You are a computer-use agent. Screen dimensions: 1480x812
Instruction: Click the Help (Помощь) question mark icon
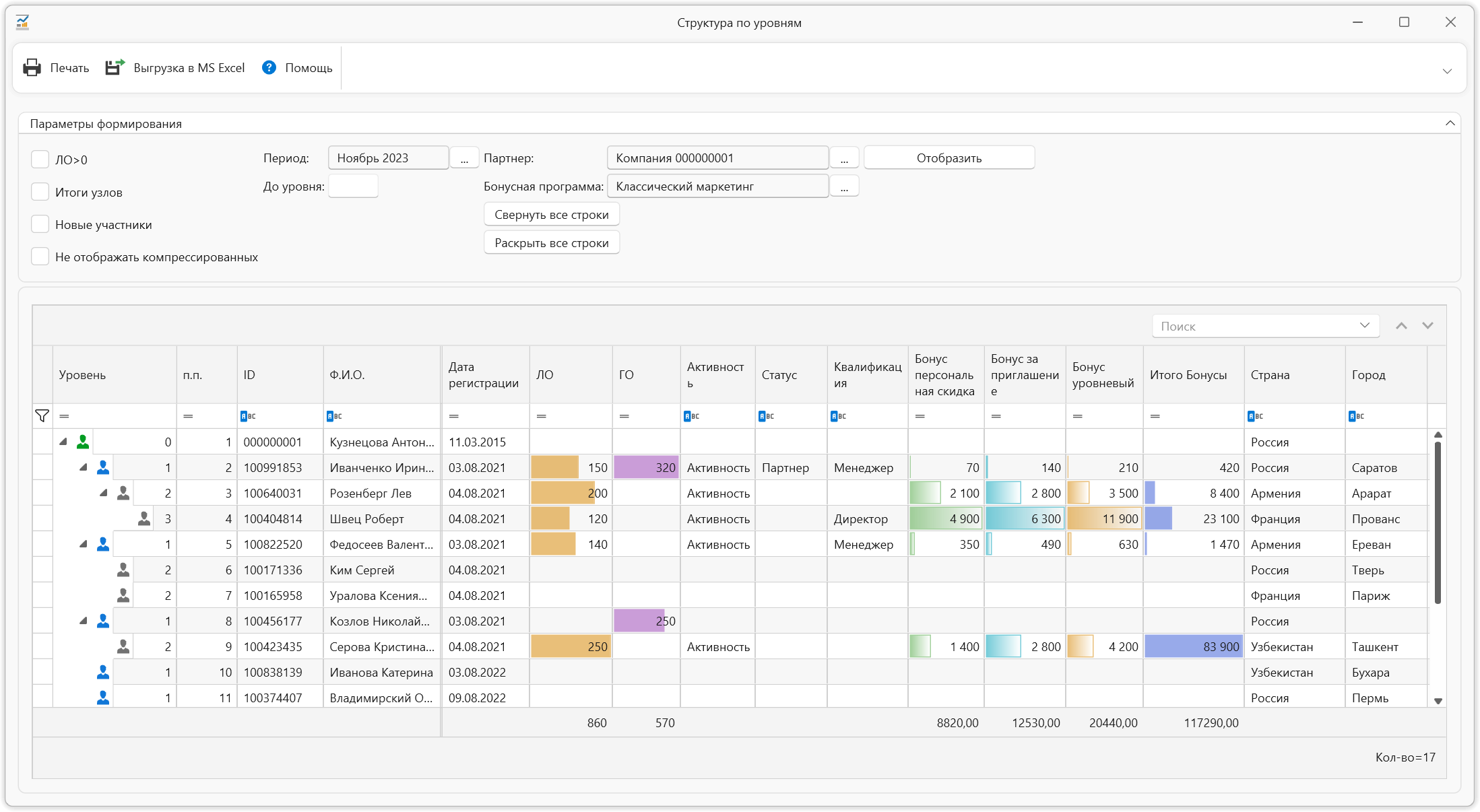pyautogui.click(x=269, y=67)
